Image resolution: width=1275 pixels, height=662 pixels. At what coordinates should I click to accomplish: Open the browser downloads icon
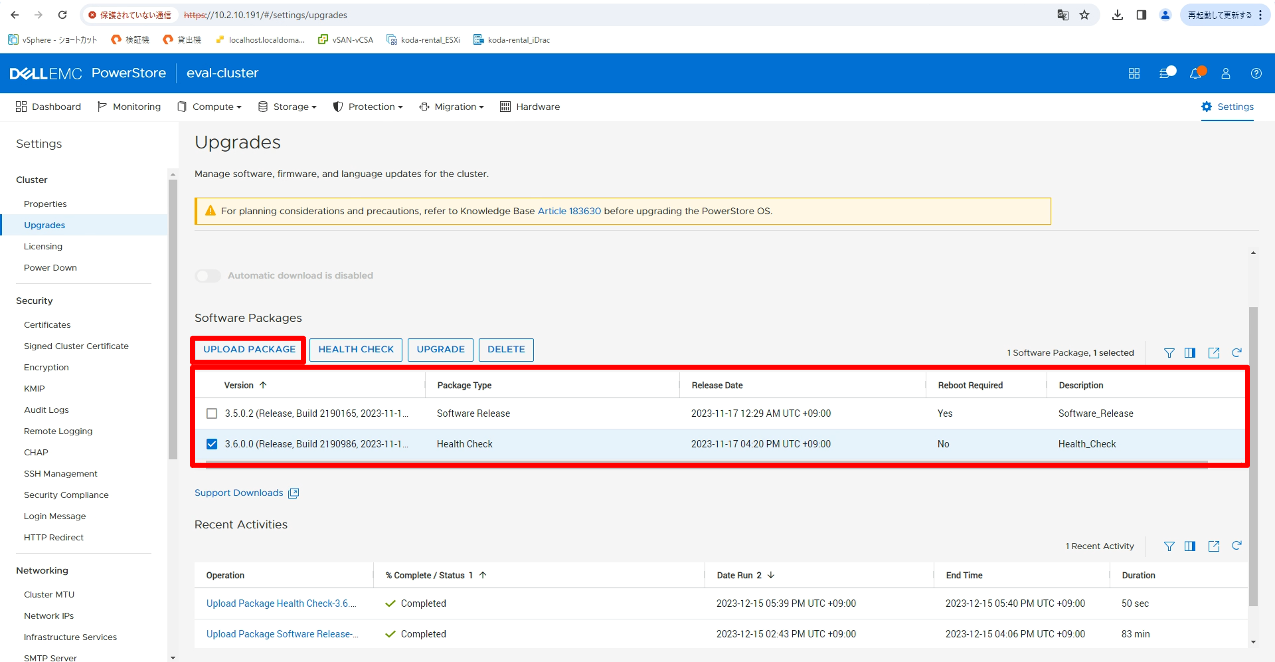pyautogui.click(x=1118, y=15)
